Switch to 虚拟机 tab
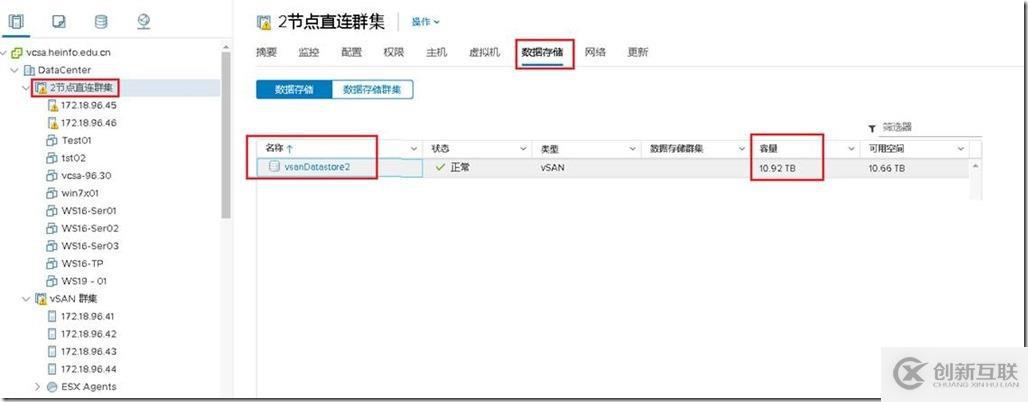Screen dimensions: 1028x402 point(484,52)
